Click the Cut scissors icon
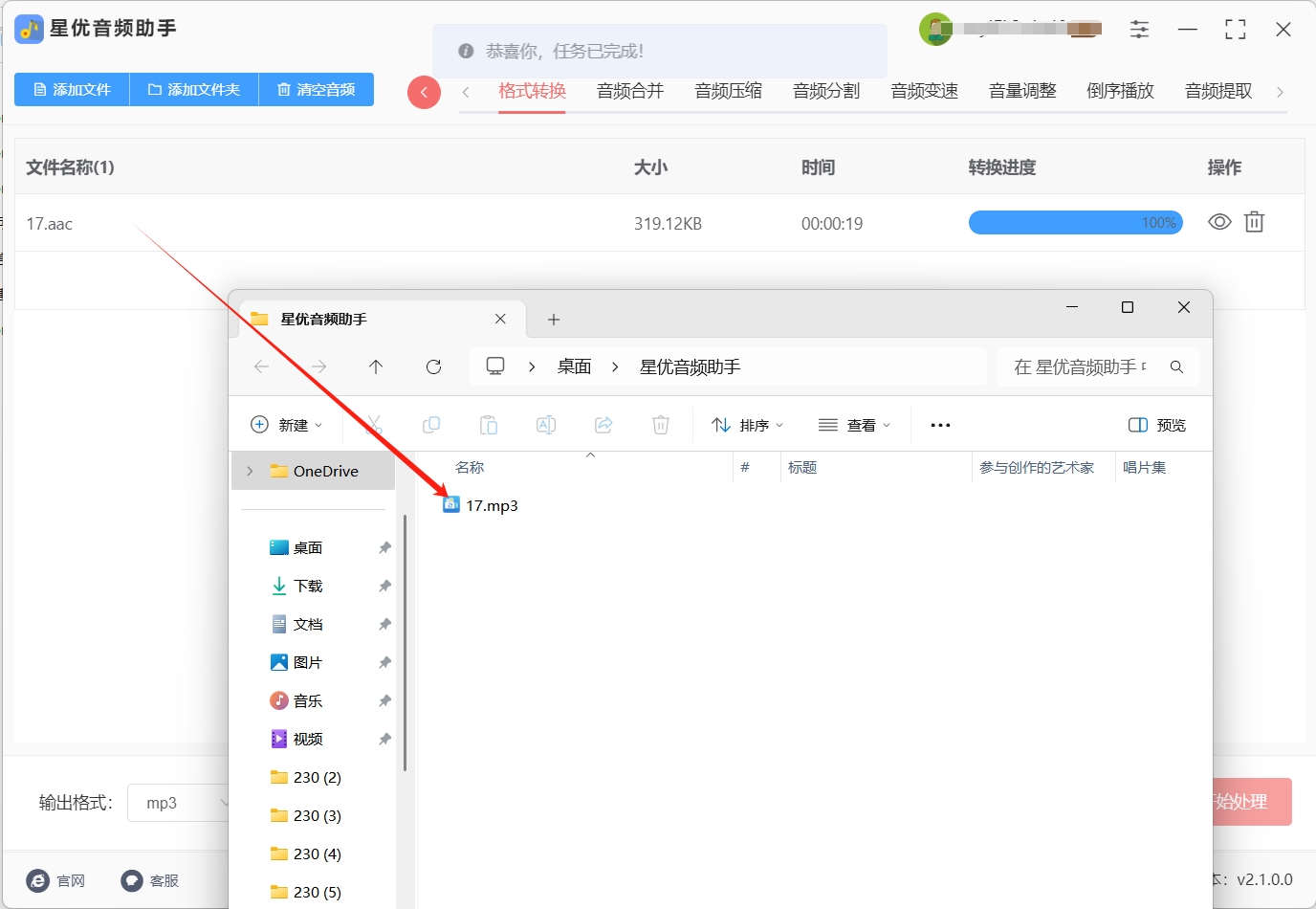This screenshot has height=909, width=1316. click(375, 425)
